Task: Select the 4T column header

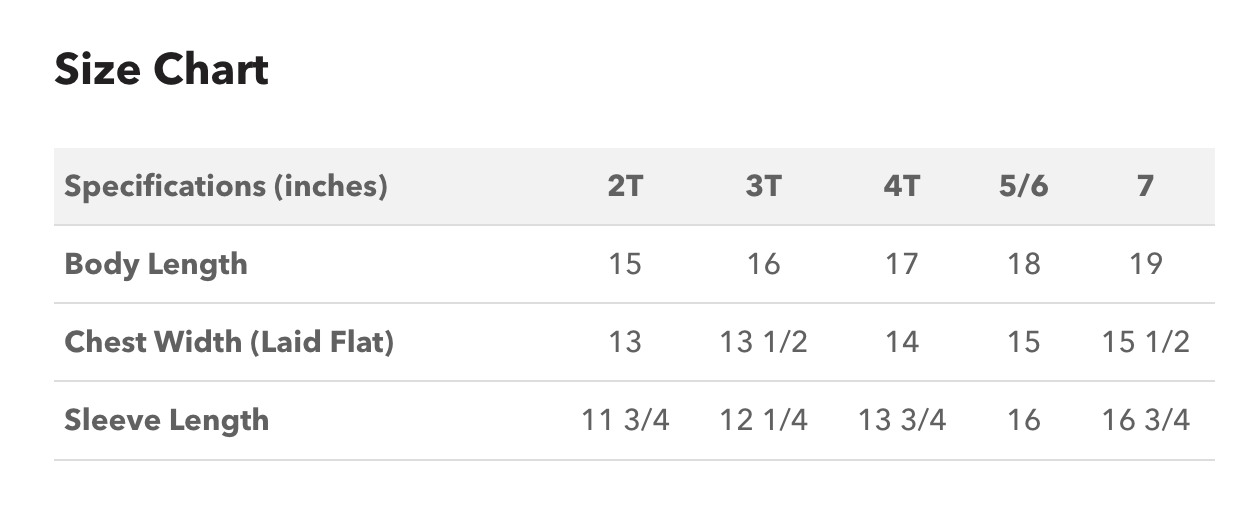Action: pos(901,186)
